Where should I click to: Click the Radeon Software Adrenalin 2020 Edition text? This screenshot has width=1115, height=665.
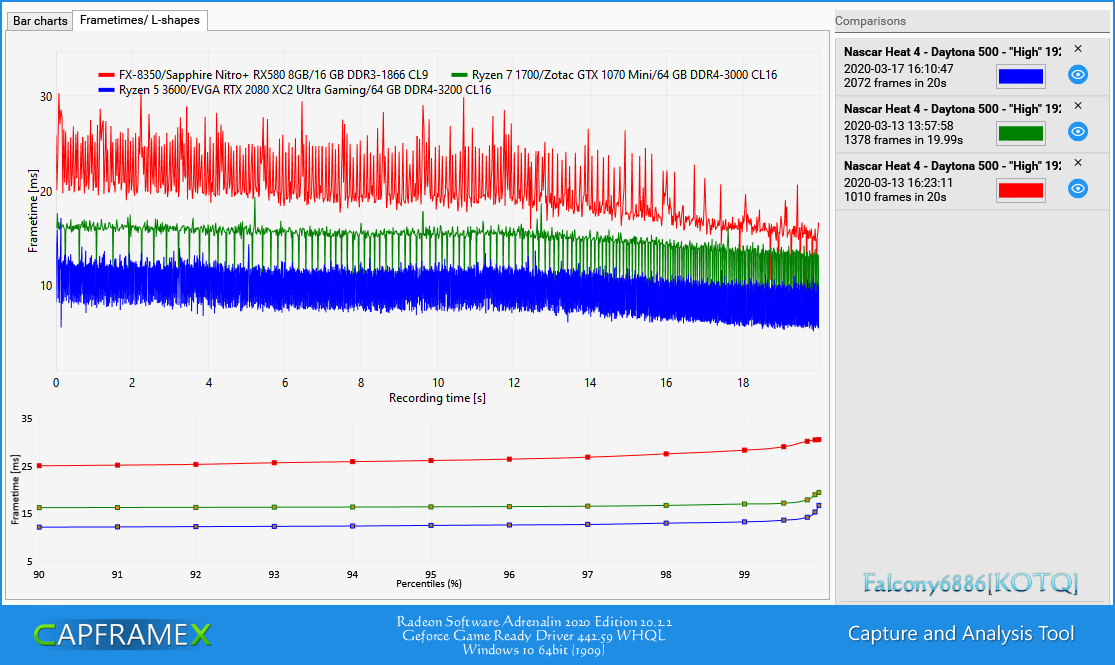coord(534,622)
